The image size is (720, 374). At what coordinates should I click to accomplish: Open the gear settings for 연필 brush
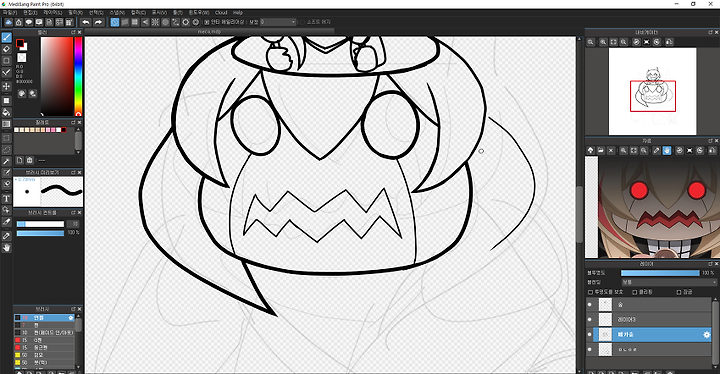71,317
